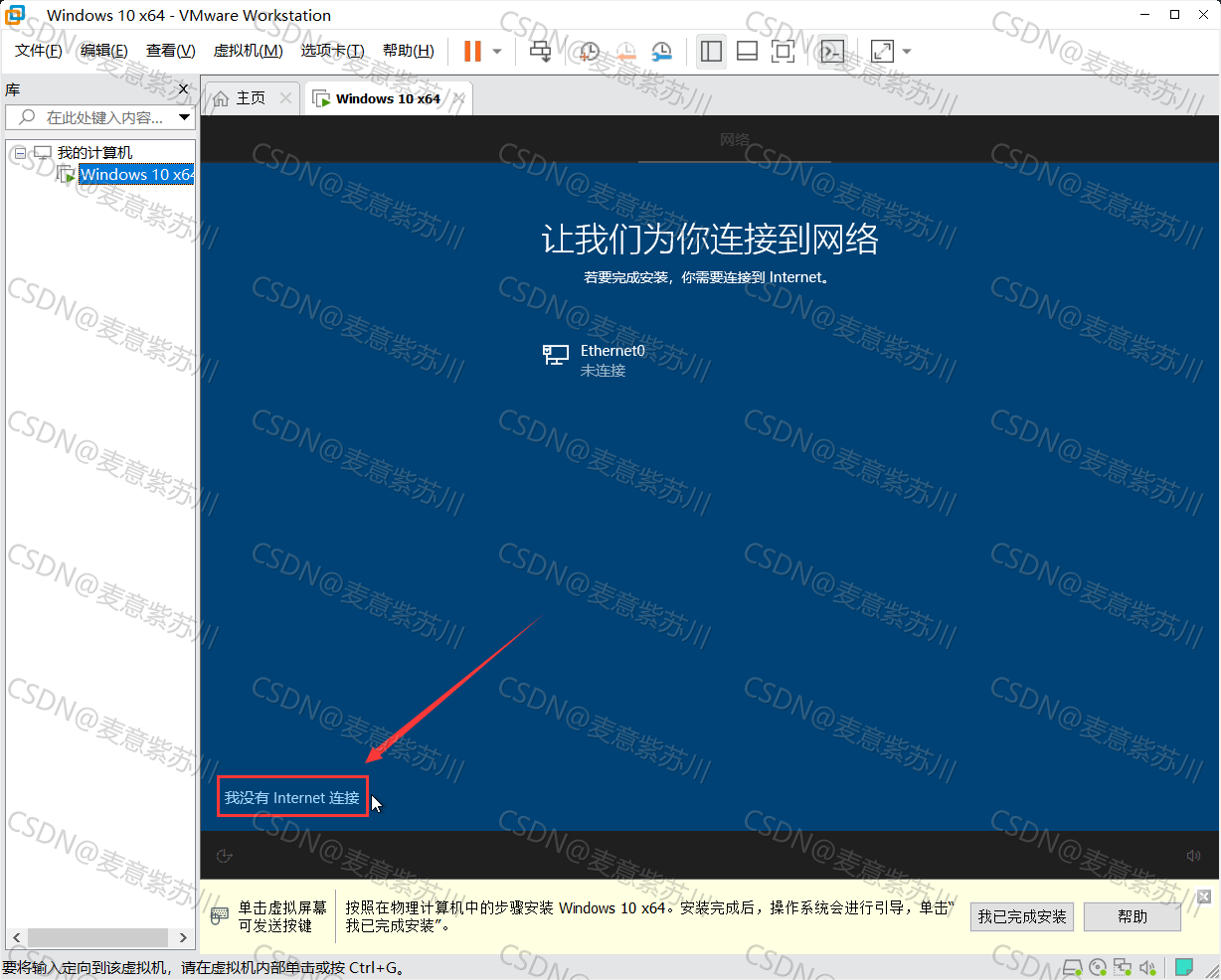Close the 库 library panel
The image size is (1221, 980).
tap(183, 89)
